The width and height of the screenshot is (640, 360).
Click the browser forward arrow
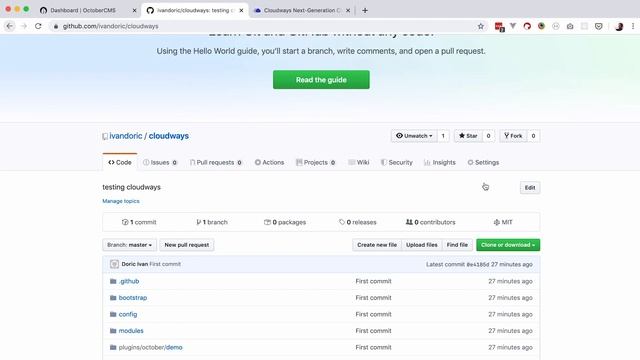[x=24, y=26]
